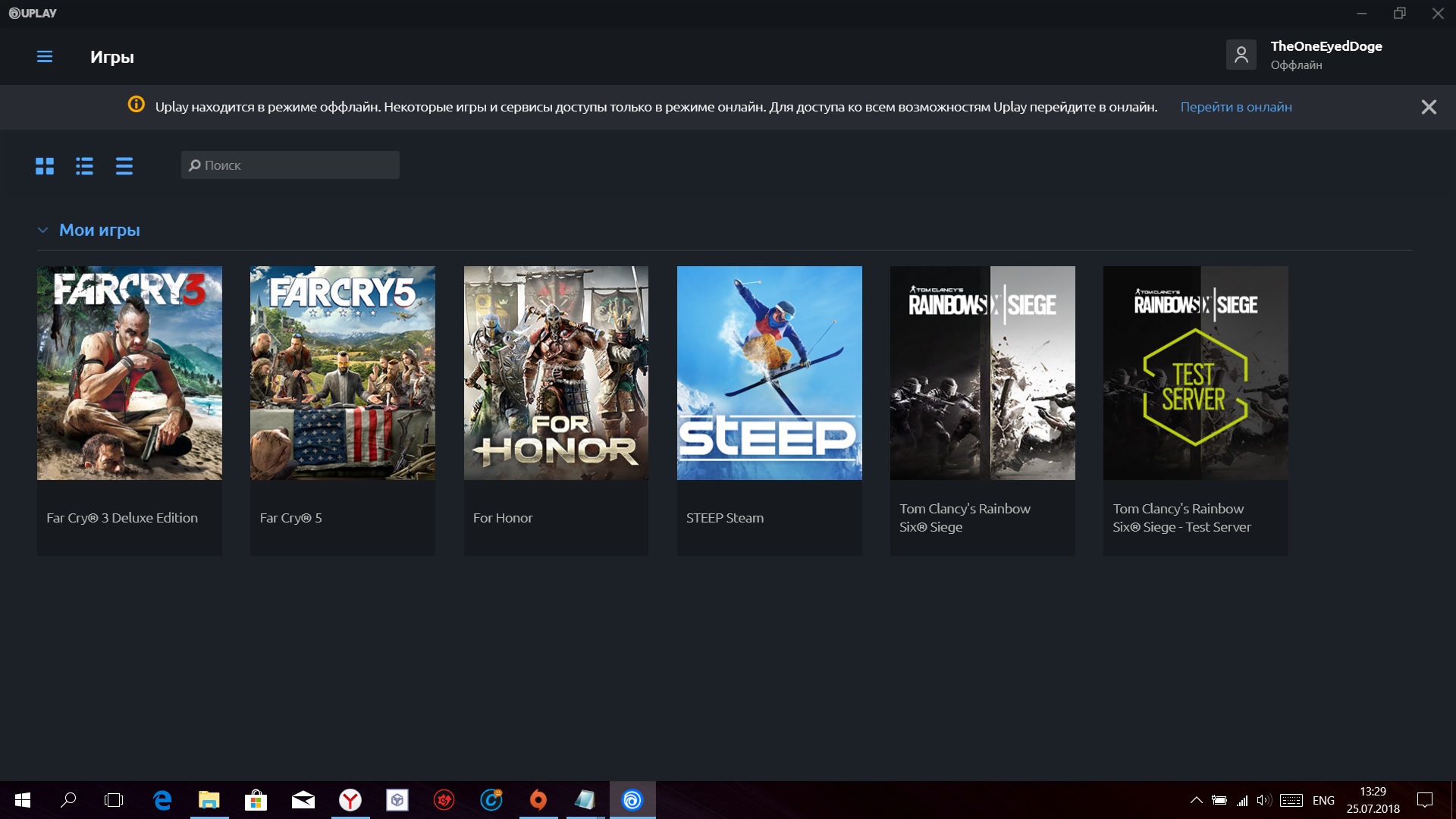The width and height of the screenshot is (1456, 819).
Task: Switch to detailed list view
Action: click(x=84, y=166)
